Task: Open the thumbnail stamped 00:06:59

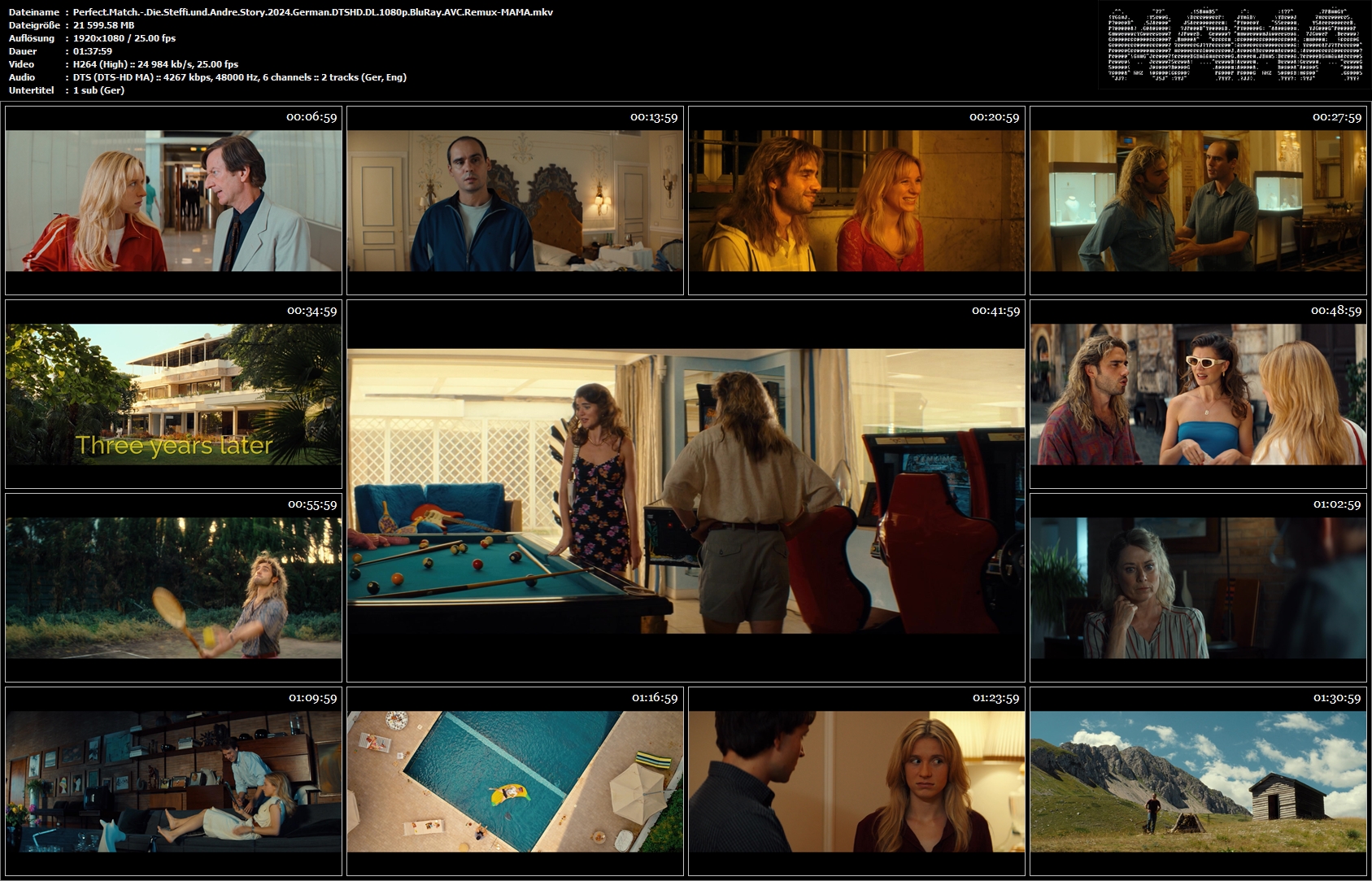Action: click(x=173, y=200)
